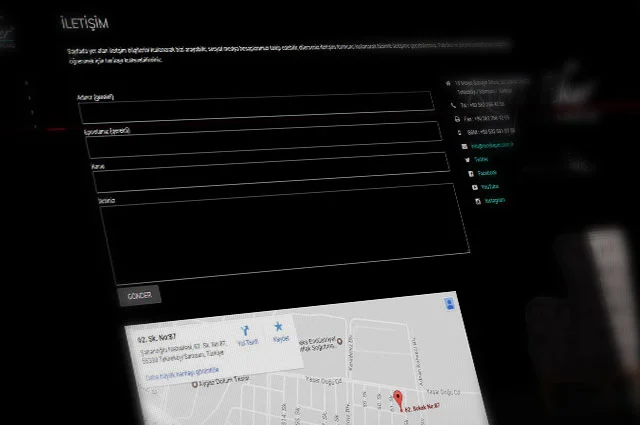The width and height of the screenshot is (640, 425).
Task: Click the Soğutma place marker on map
Action: 340,341
